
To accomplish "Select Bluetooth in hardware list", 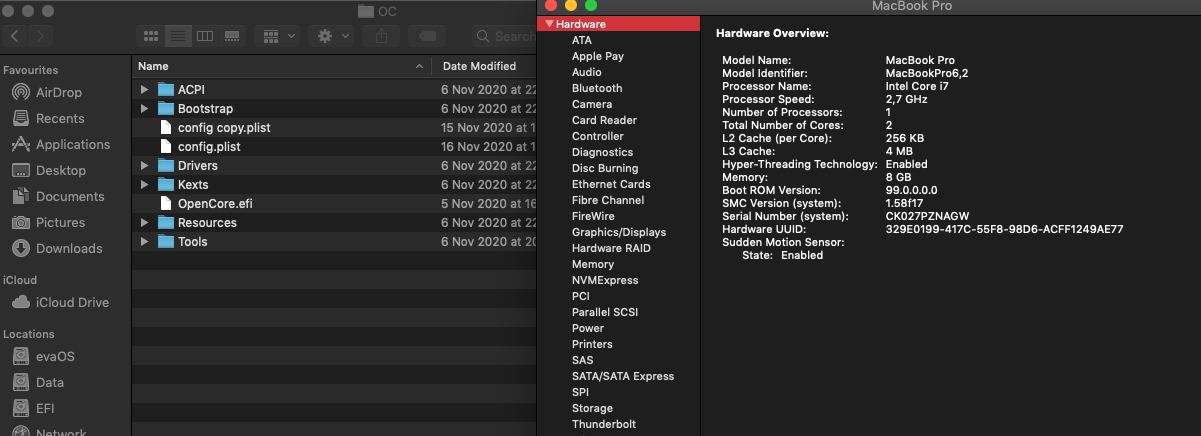I will pos(597,88).
